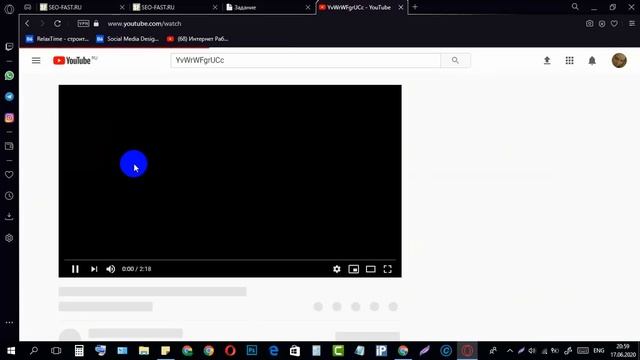Open account avatar menu
Screen dimensions: 640x360
click(x=619, y=60)
